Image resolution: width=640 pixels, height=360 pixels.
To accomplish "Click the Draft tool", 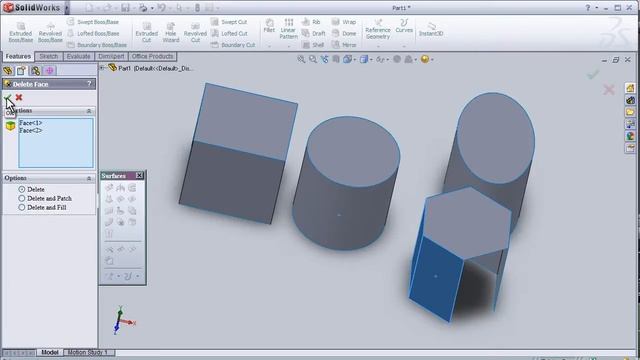I will point(313,33).
